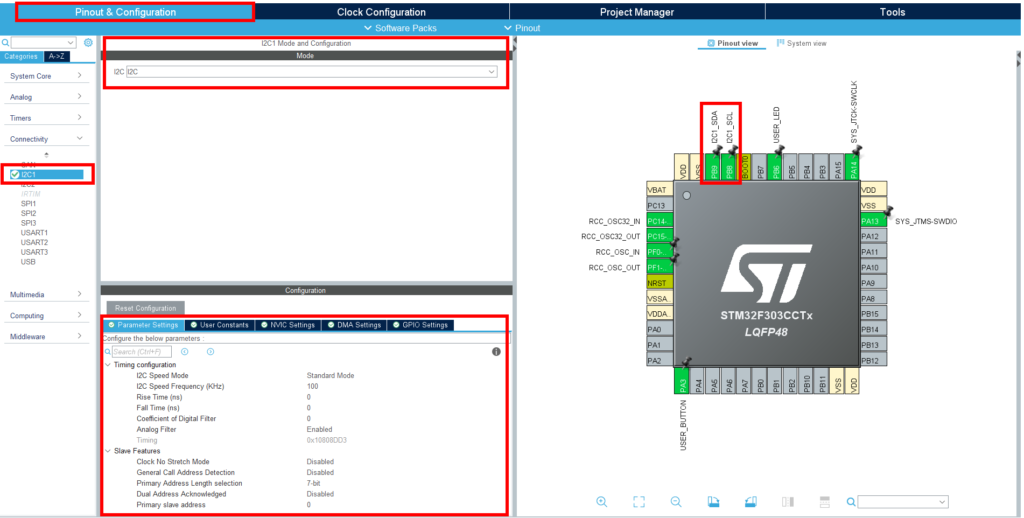Click the BOOT0 pin on the chip

coord(746,167)
